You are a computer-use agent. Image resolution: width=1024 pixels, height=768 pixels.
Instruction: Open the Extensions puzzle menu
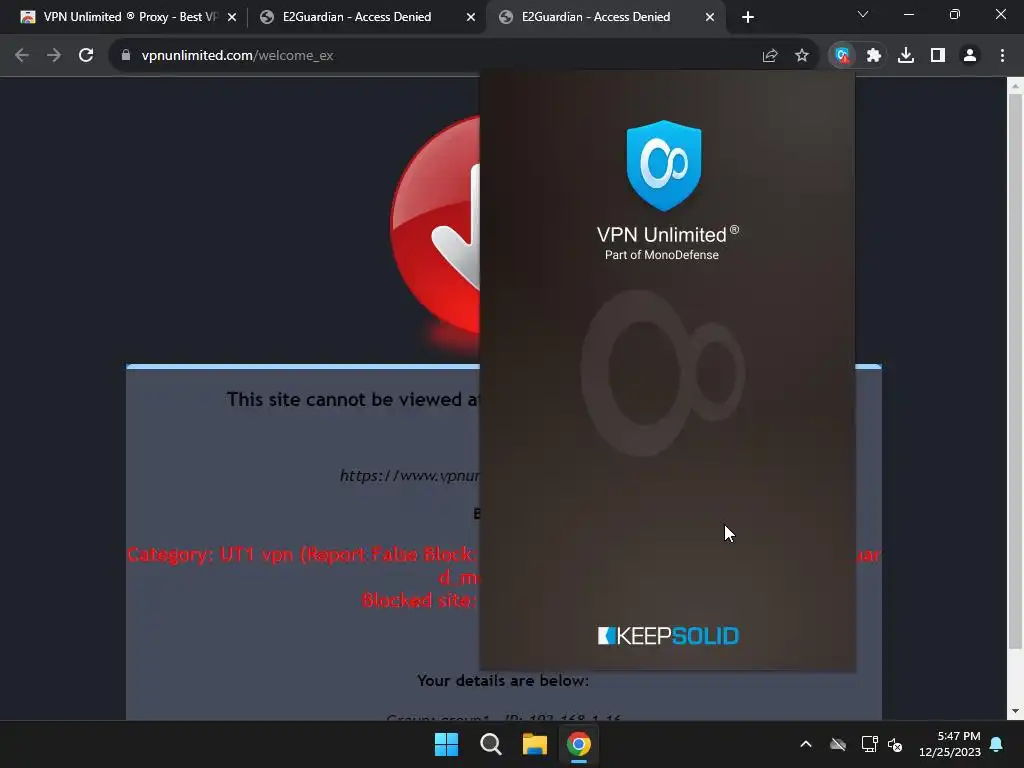pos(874,56)
